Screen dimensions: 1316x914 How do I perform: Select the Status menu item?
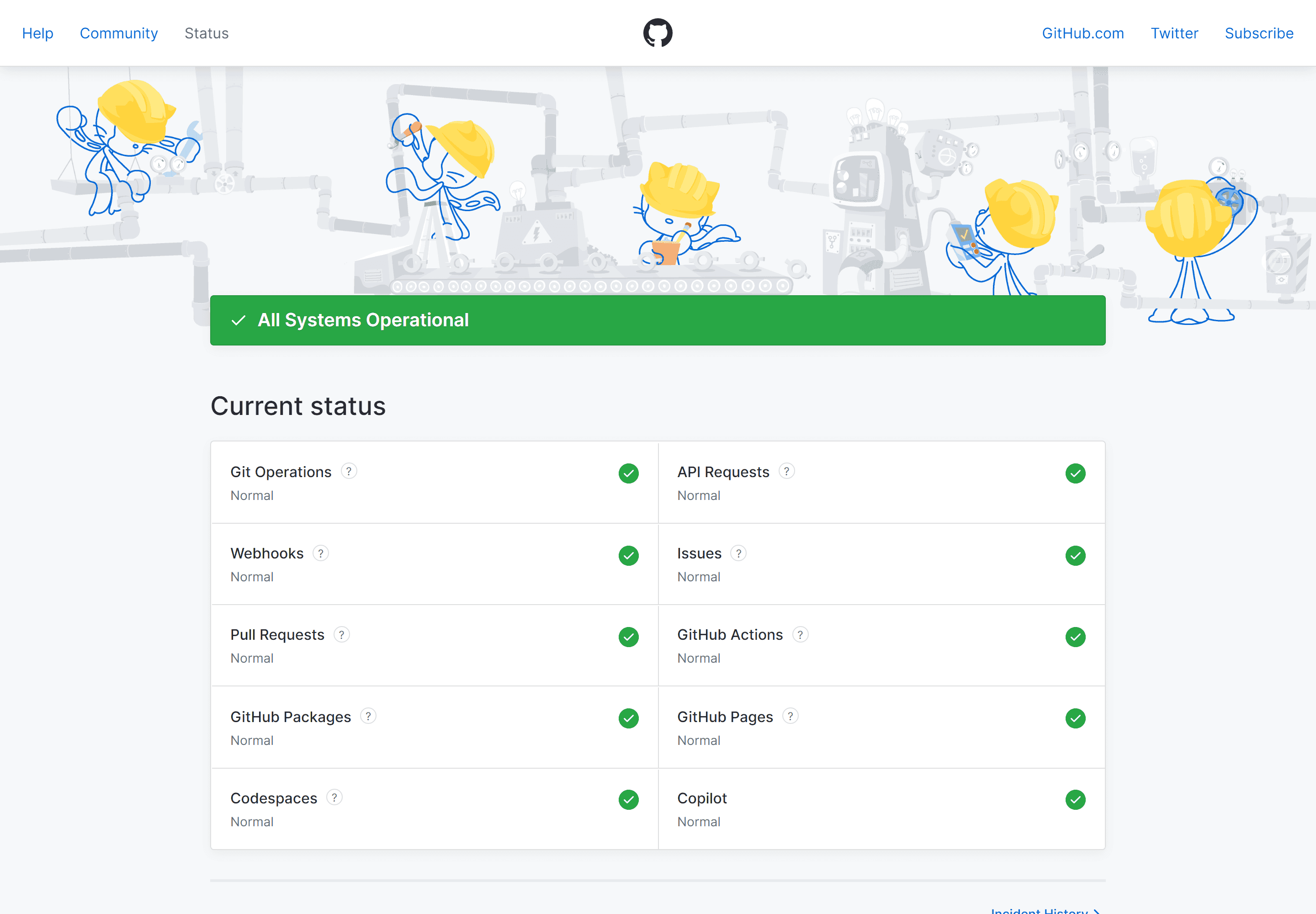tap(207, 33)
